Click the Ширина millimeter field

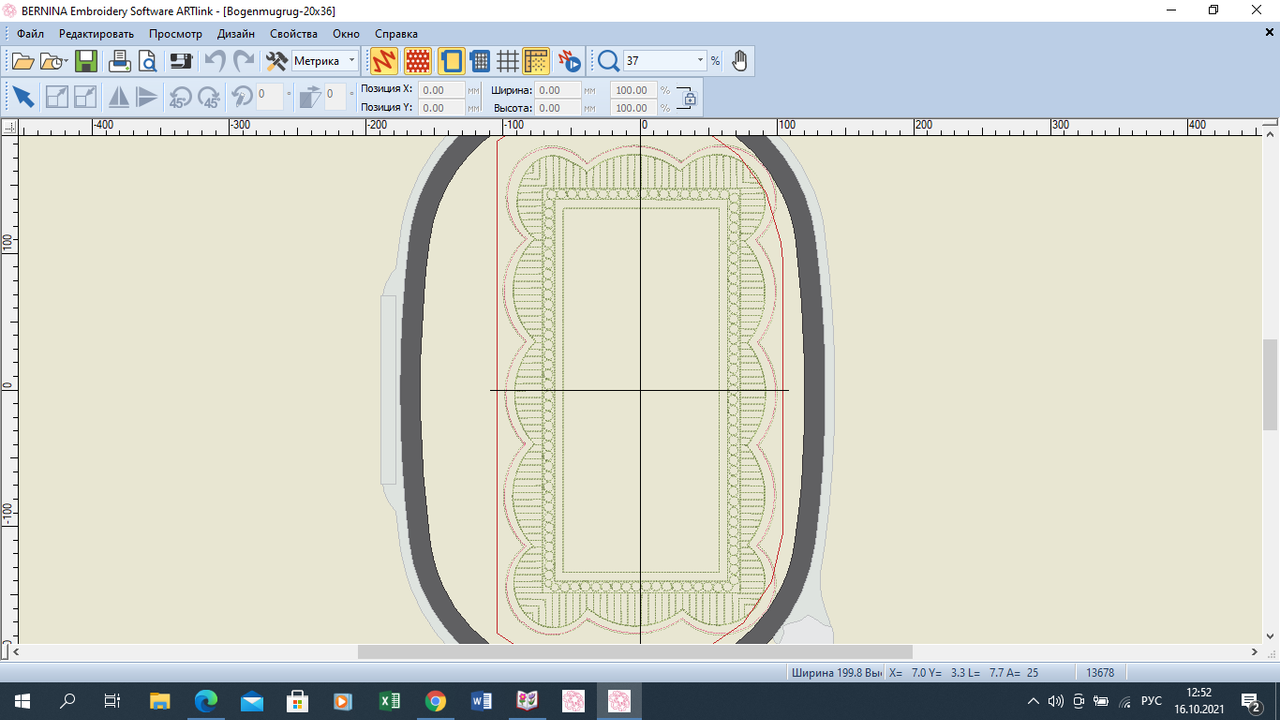[558, 89]
